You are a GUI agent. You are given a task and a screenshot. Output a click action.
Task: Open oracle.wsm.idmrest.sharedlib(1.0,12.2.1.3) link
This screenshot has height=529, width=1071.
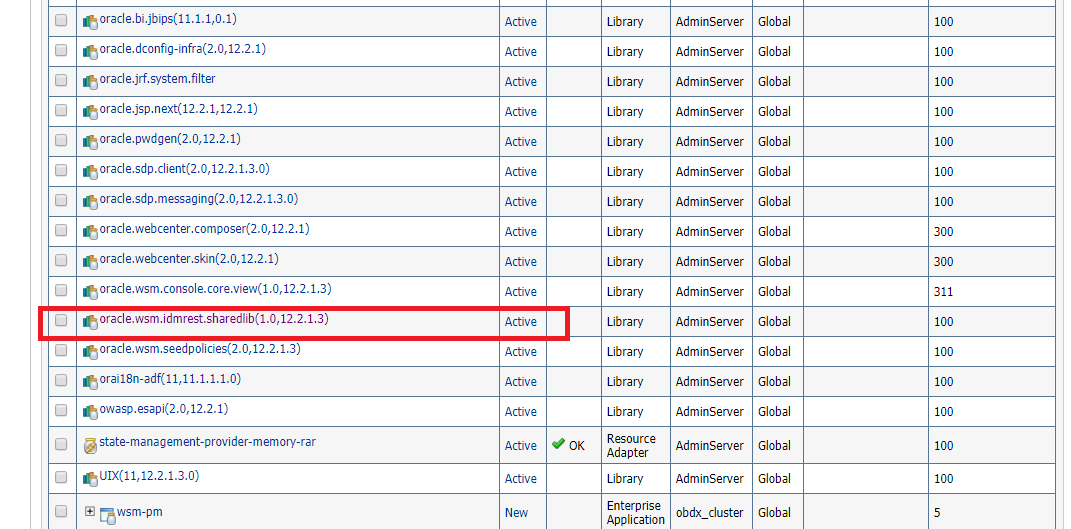pyautogui.click(x=214, y=318)
